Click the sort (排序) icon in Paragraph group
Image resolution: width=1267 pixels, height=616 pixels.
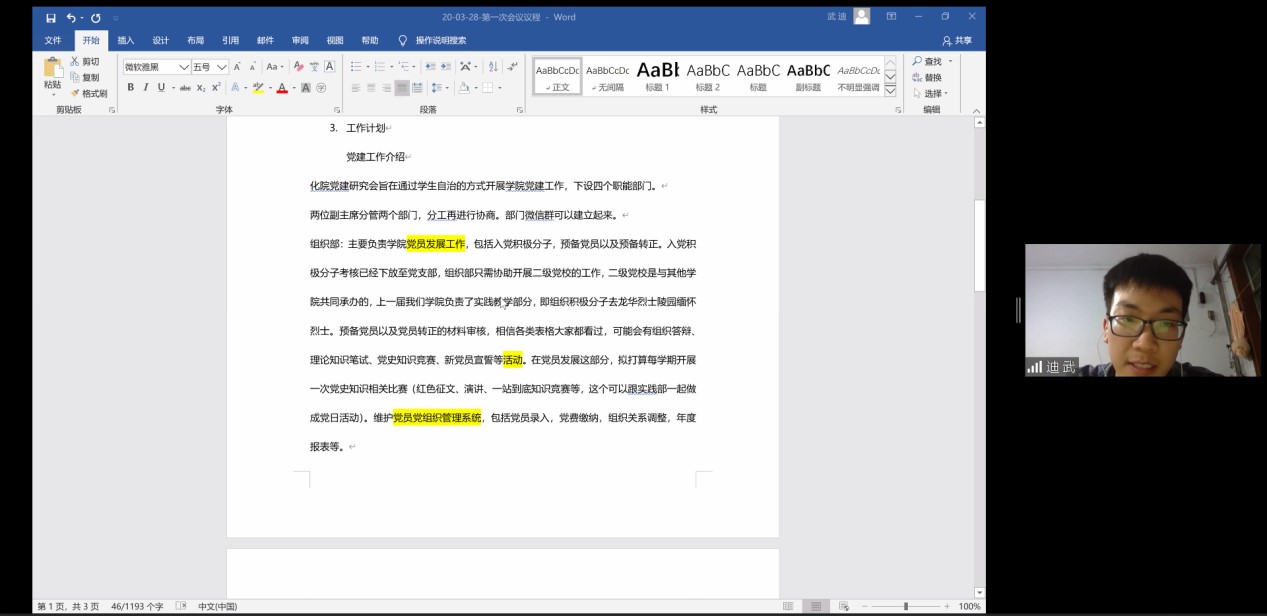(x=493, y=67)
